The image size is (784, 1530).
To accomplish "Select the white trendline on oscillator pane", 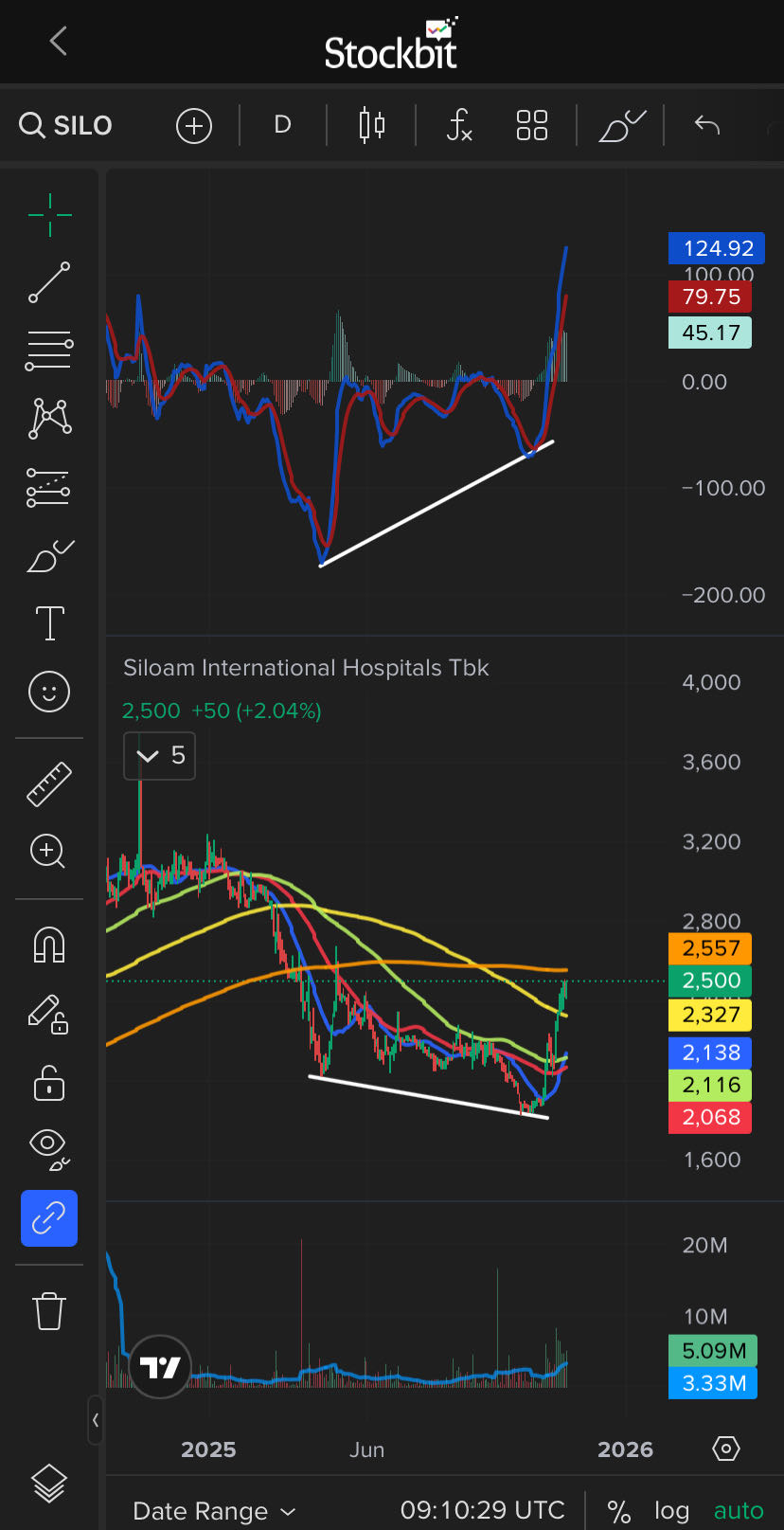I will pos(437,503).
